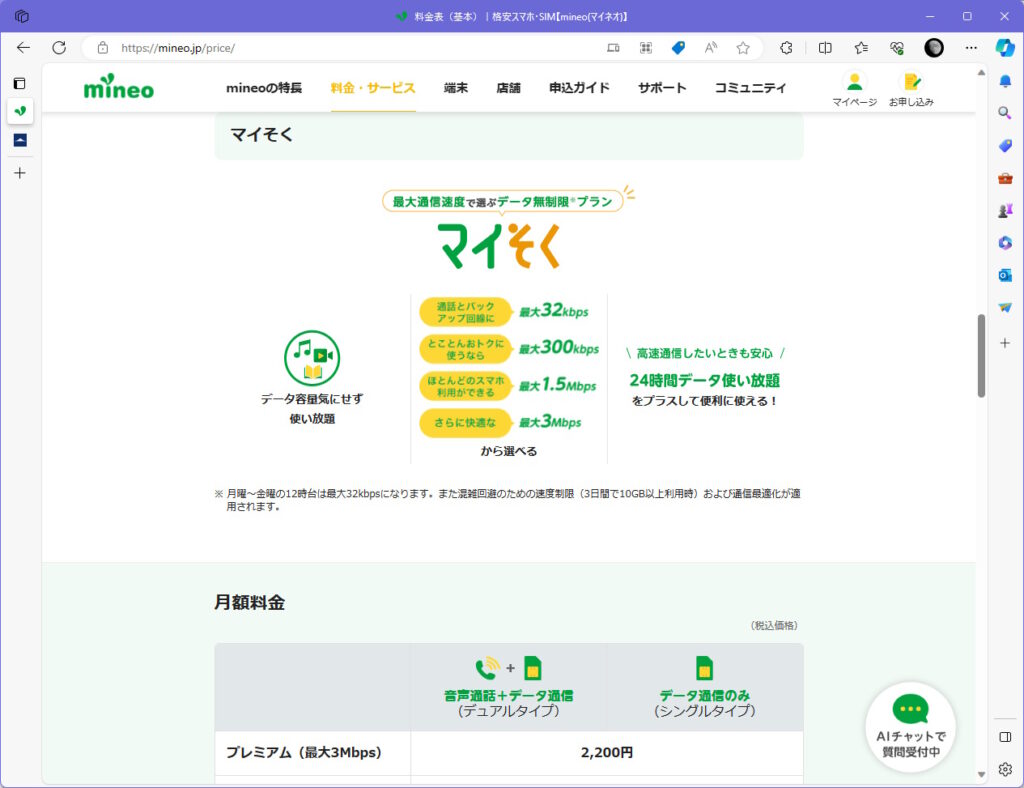
Task: Launch Copilot from the toolbar
Action: click(1005, 48)
